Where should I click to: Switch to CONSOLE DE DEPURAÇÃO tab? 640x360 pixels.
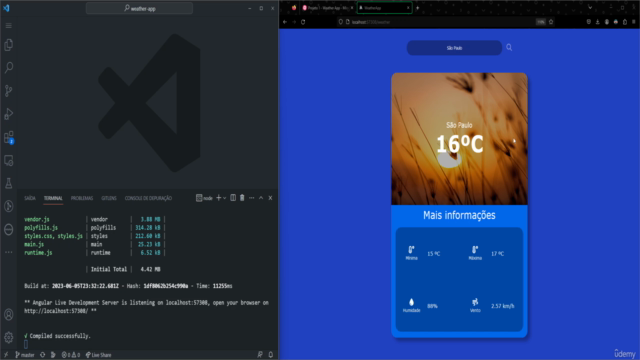pos(148,198)
